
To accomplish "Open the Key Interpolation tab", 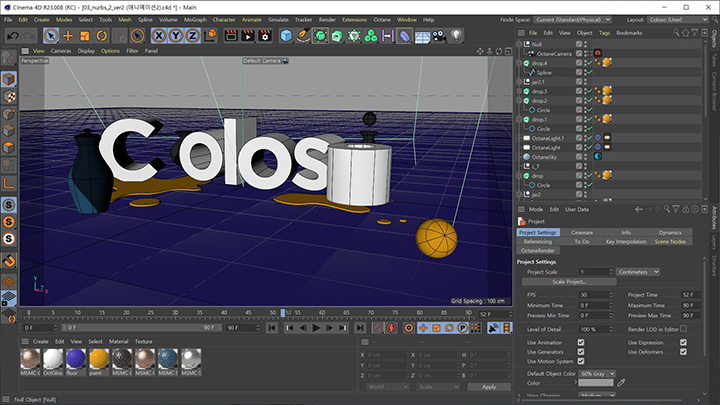I will point(626,242).
